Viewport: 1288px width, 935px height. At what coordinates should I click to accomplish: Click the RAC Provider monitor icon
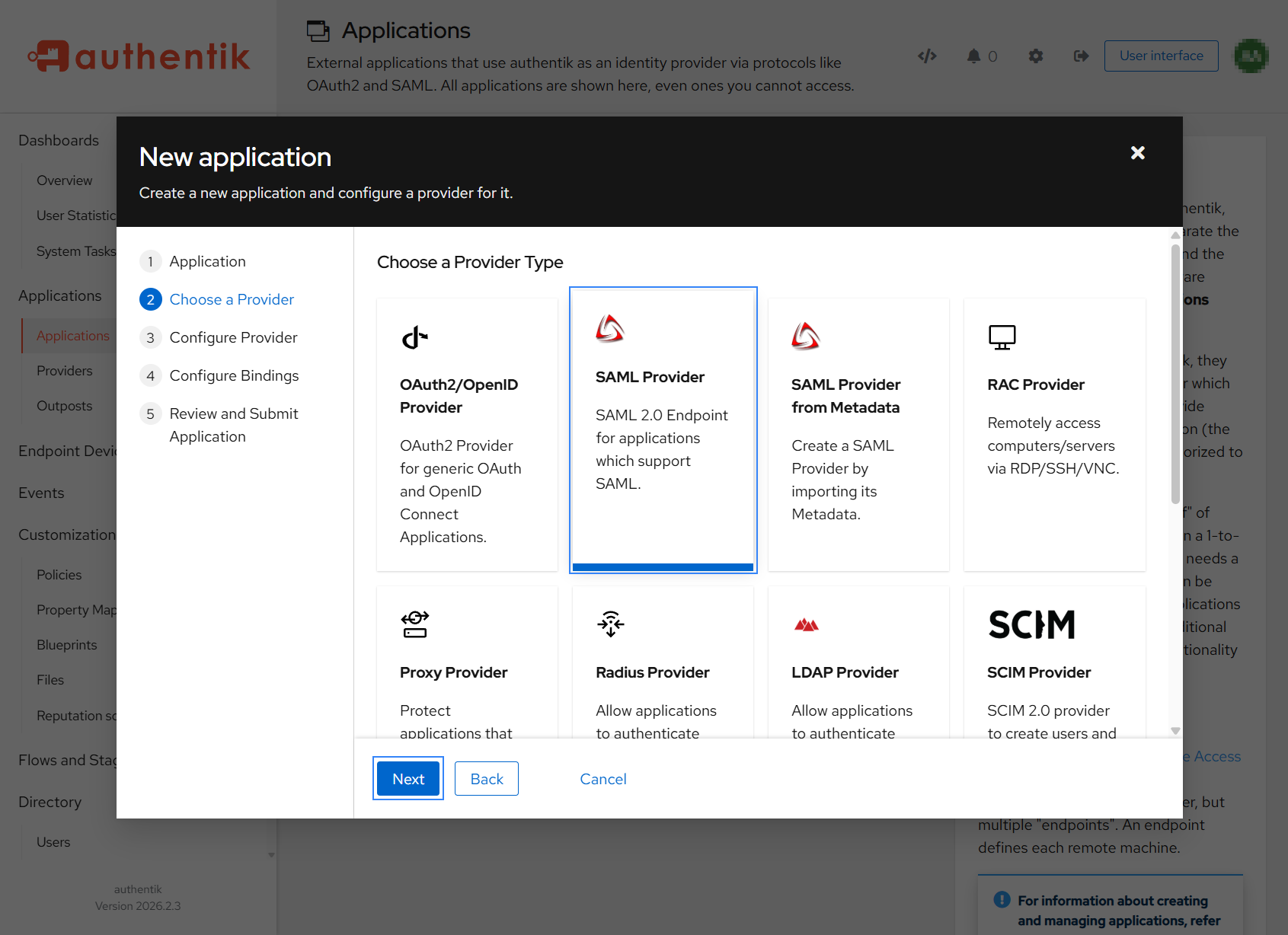pyautogui.click(x=1002, y=337)
